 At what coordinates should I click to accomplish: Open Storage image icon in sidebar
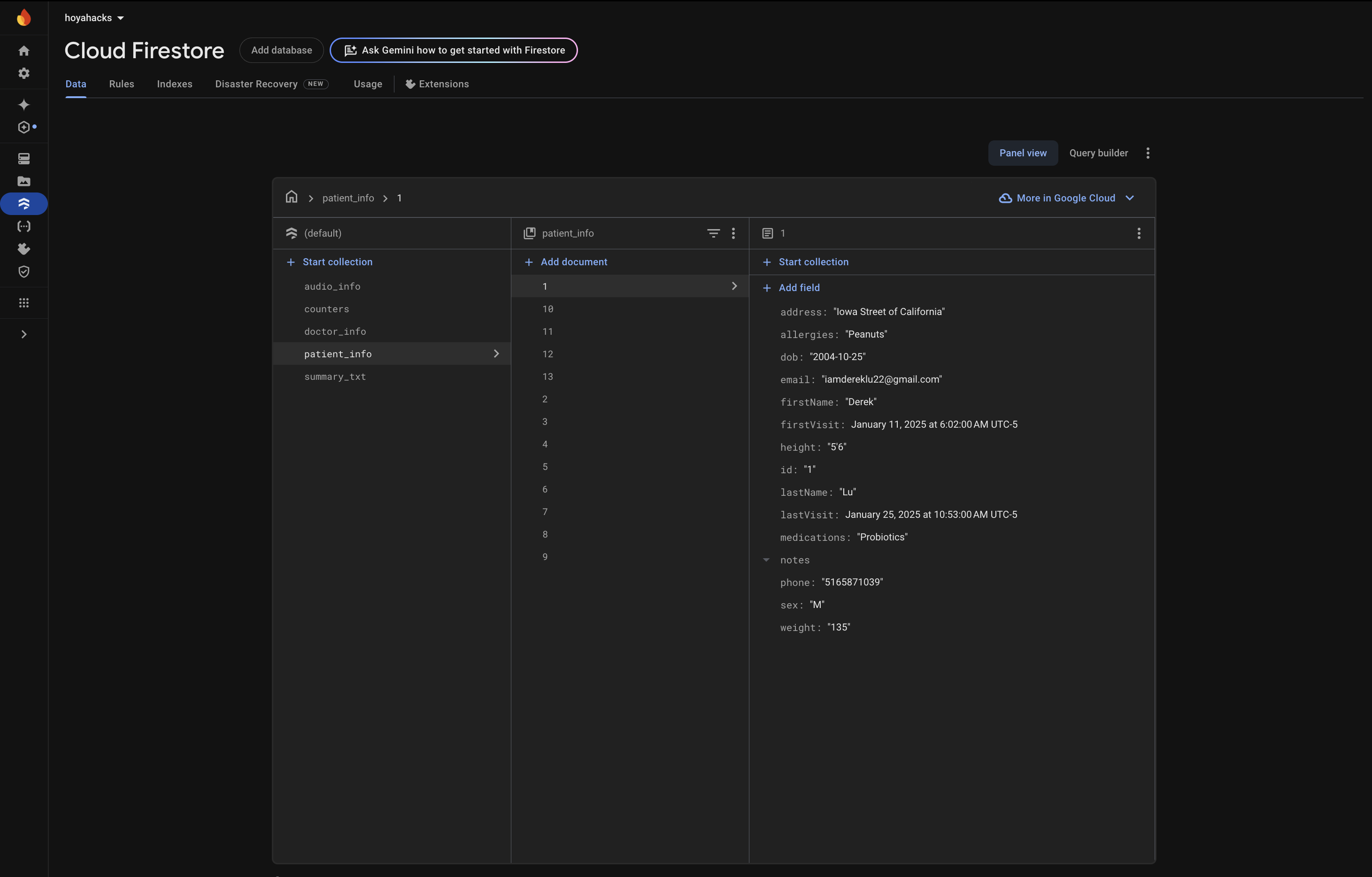click(x=23, y=181)
